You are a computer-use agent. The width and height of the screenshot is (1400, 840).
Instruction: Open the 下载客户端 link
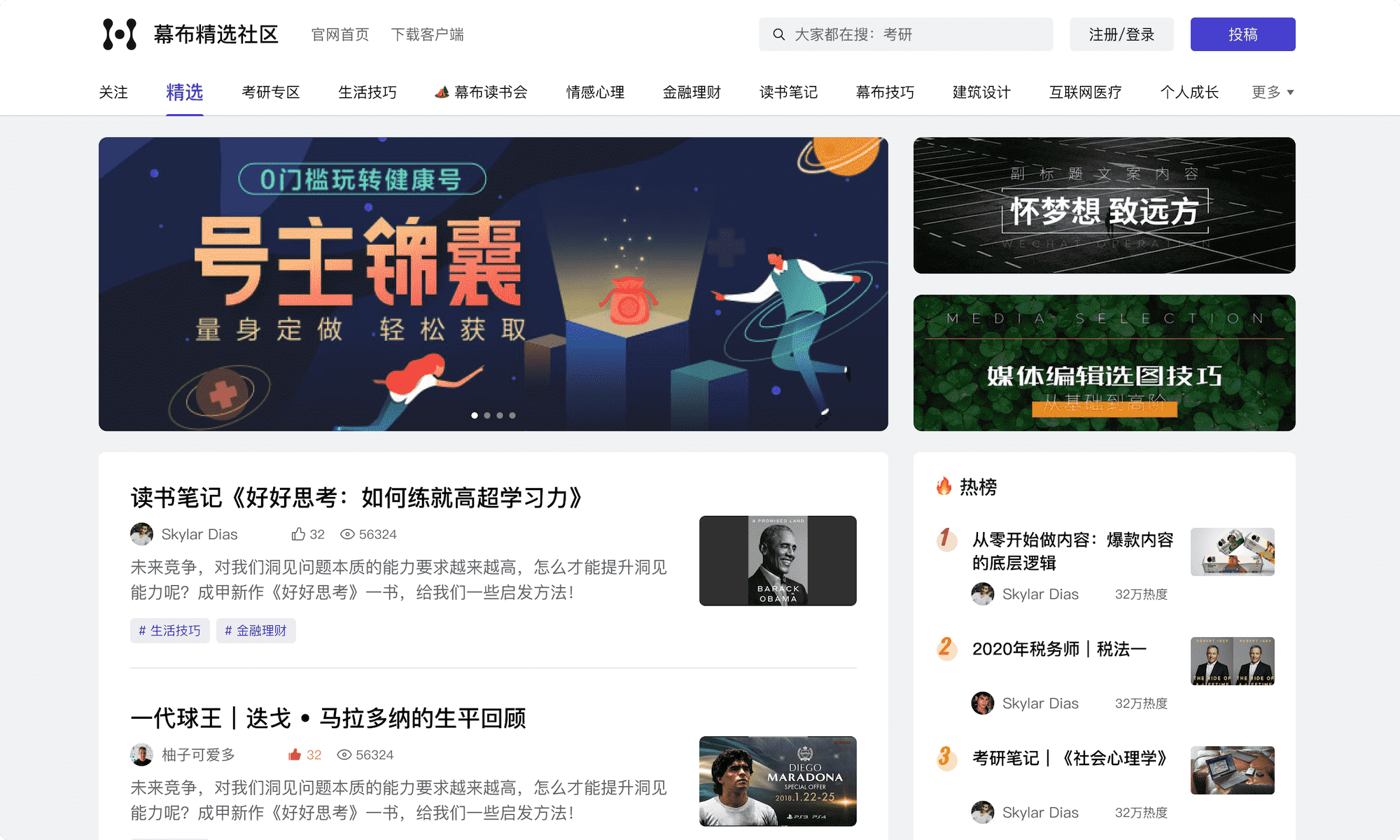(x=427, y=34)
